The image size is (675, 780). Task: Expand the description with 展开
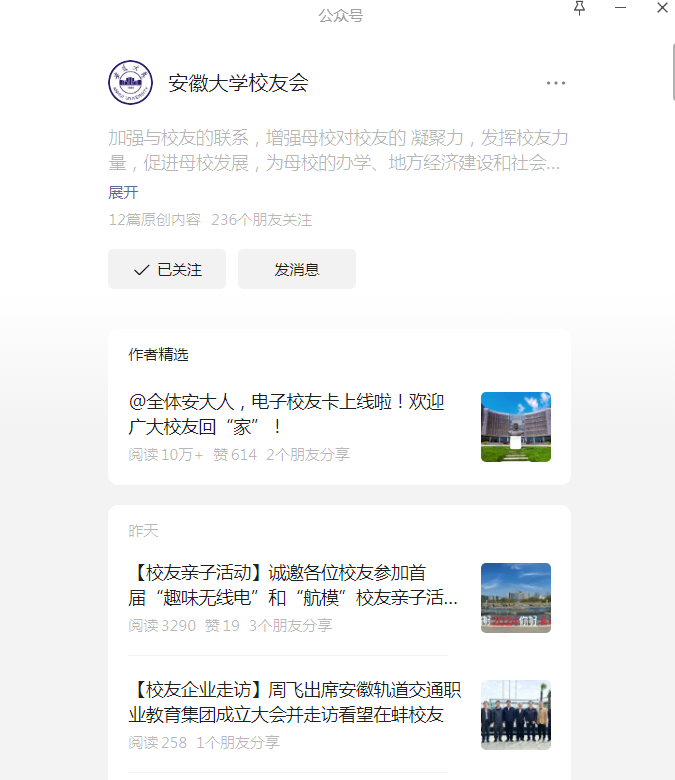pyautogui.click(x=123, y=193)
